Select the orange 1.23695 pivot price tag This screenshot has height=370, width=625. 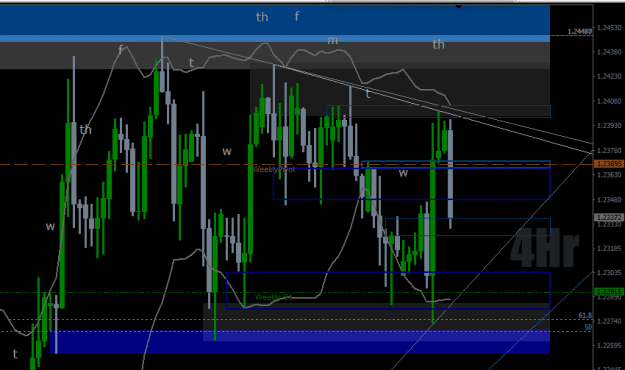tap(609, 164)
